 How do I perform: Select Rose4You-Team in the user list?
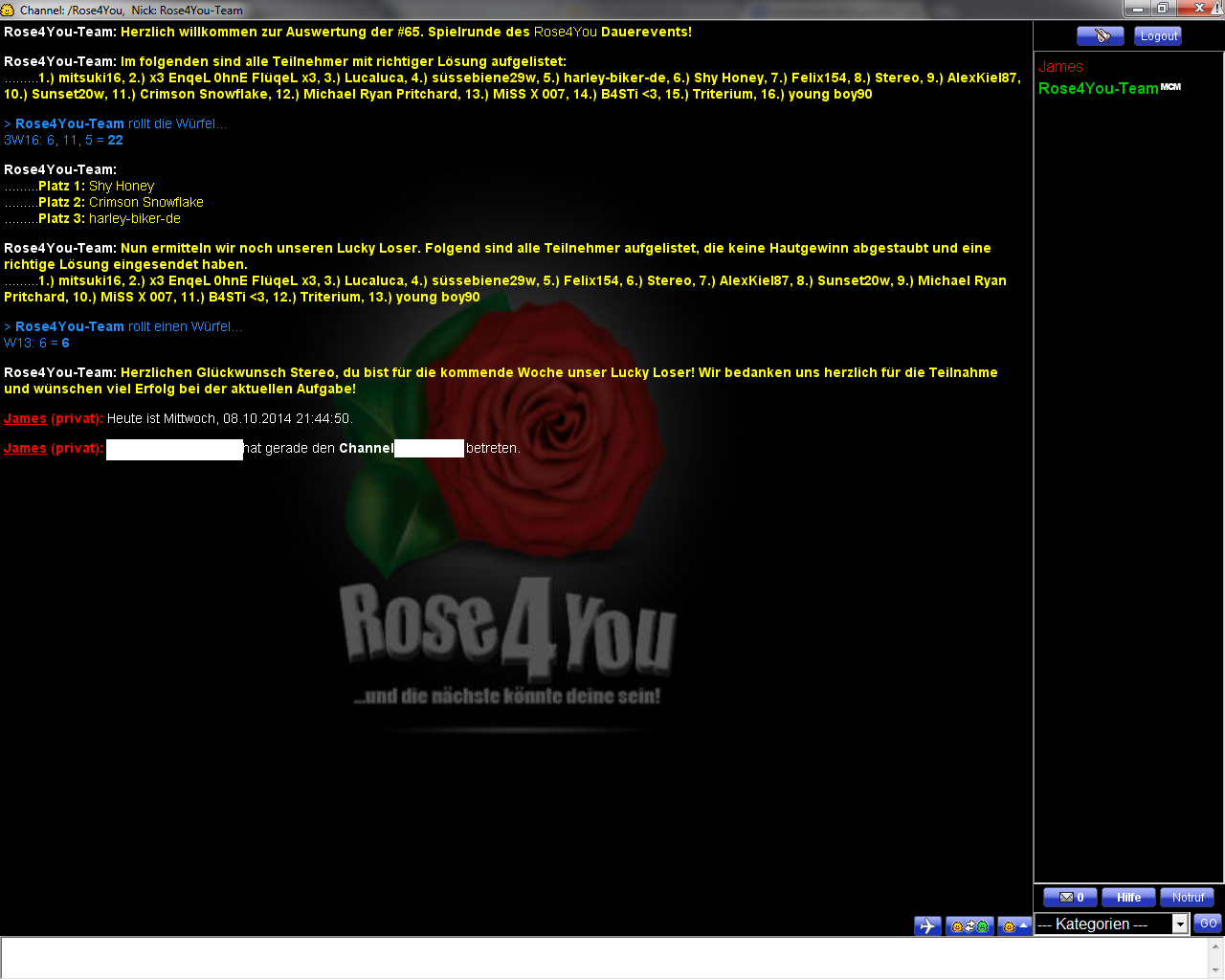(1098, 88)
